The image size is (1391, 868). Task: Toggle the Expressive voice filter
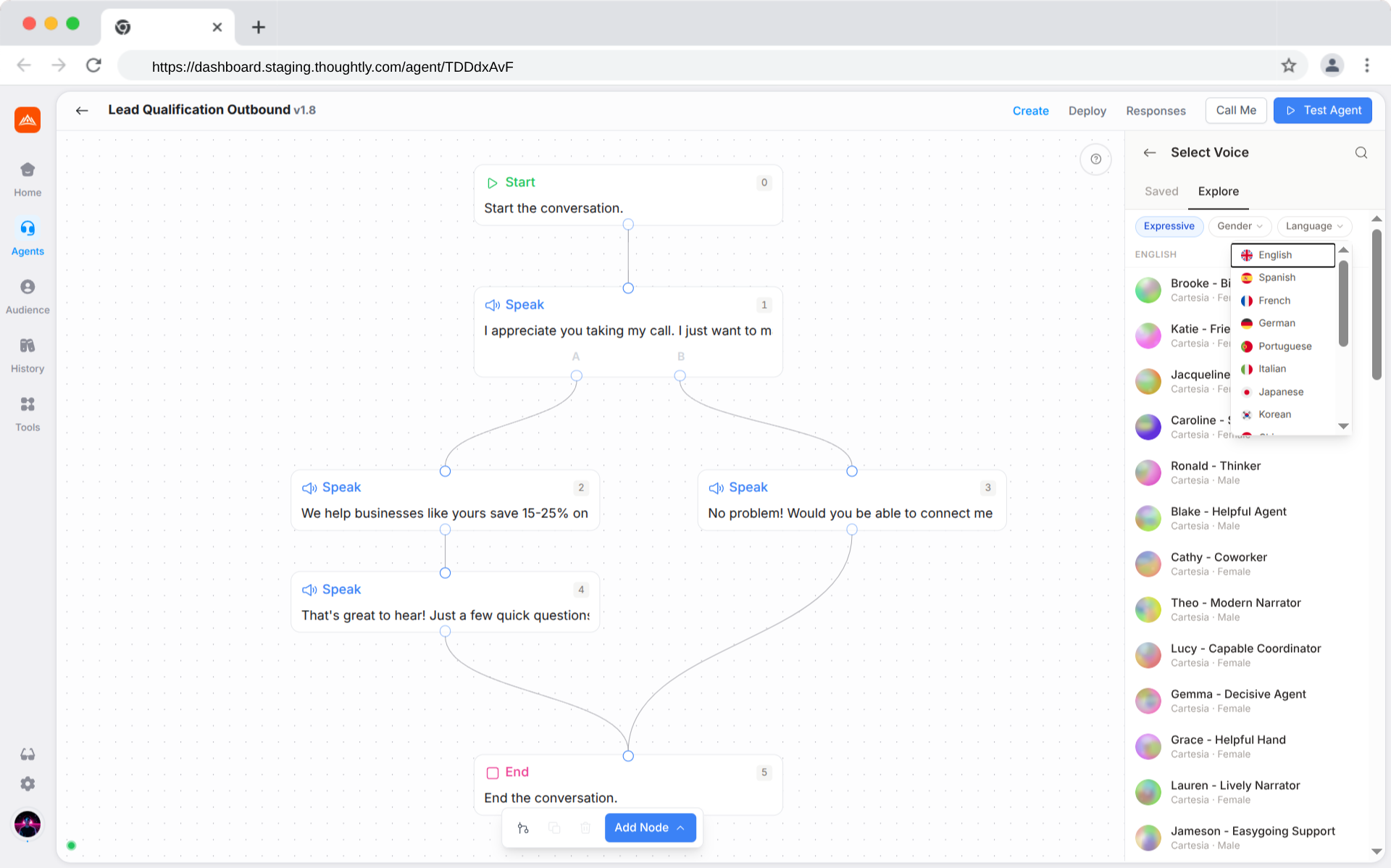pos(1169,226)
